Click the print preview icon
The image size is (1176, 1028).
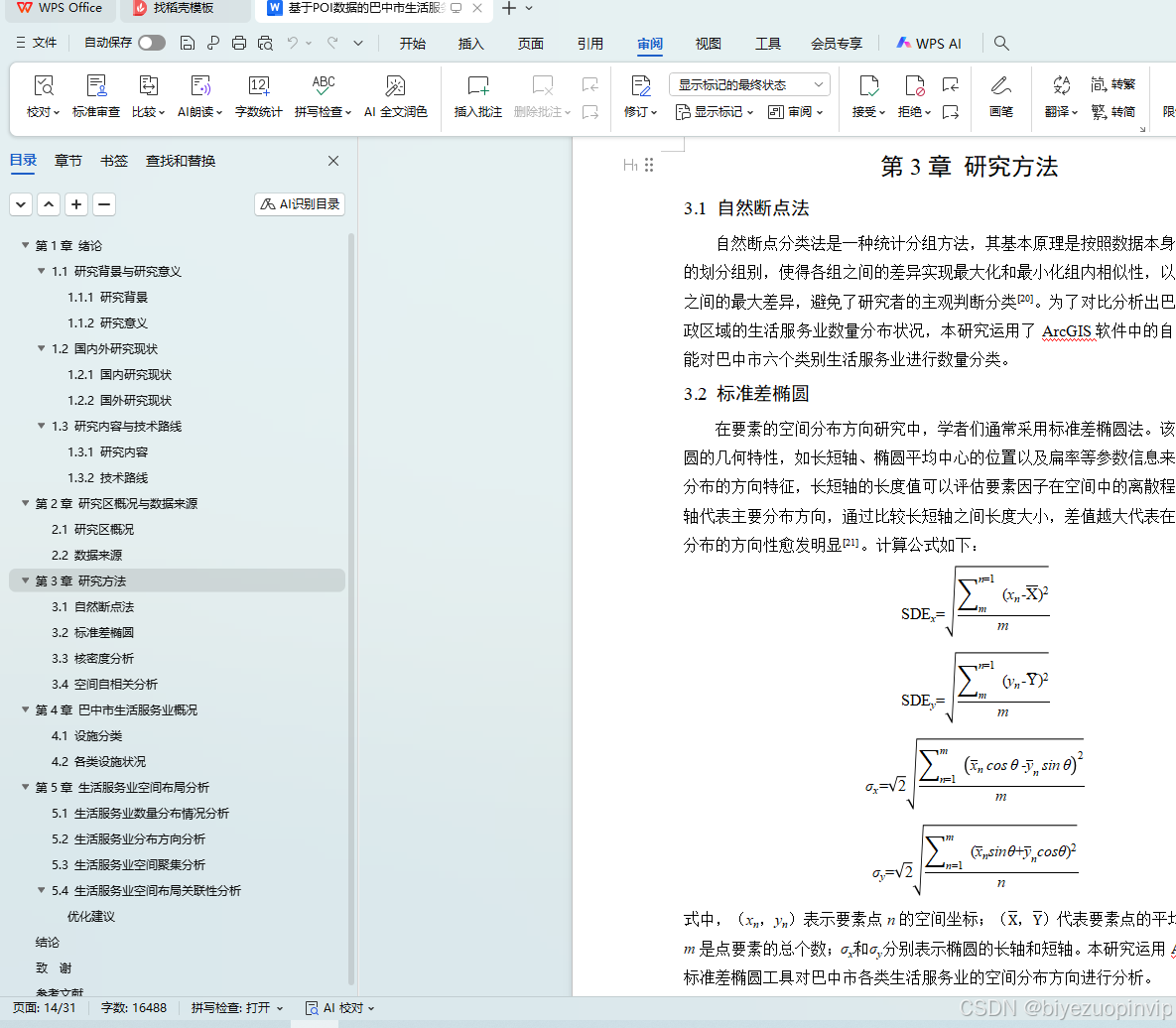click(x=265, y=43)
